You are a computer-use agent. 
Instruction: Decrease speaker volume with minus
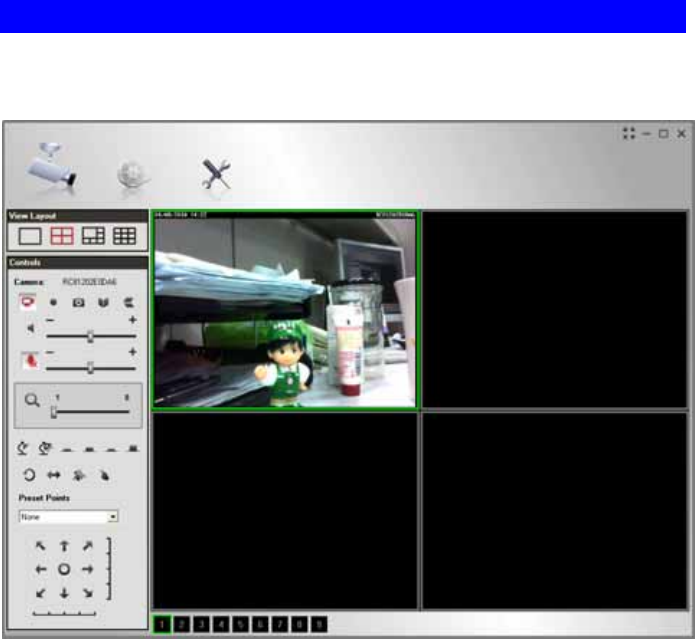click(x=50, y=320)
